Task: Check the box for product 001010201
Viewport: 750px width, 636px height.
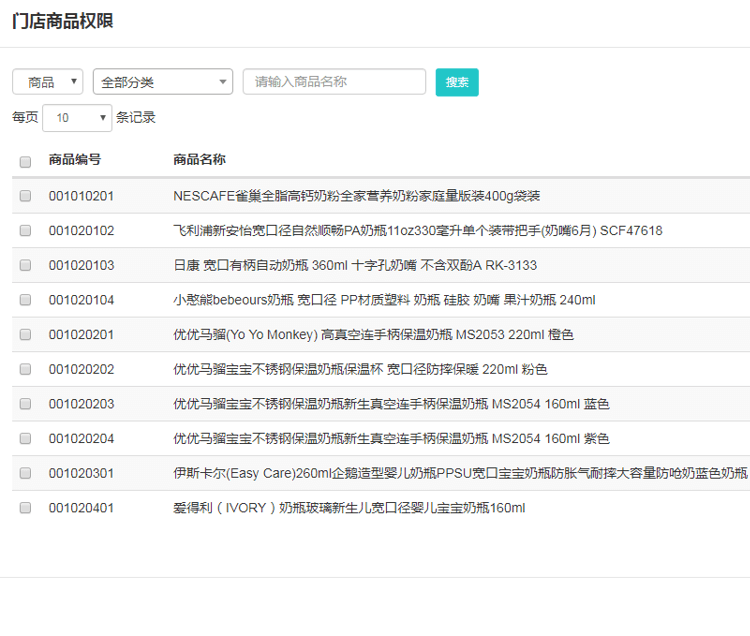Action: pos(25,196)
